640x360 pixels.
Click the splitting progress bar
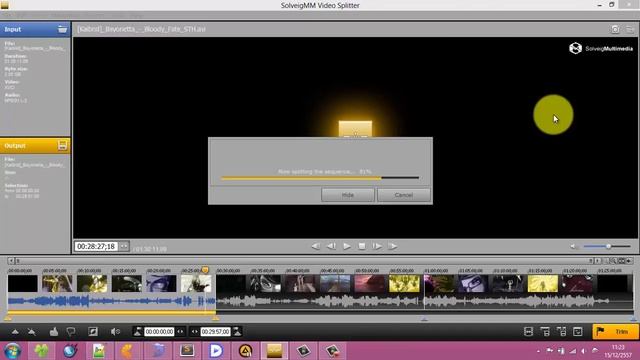click(320, 178)
